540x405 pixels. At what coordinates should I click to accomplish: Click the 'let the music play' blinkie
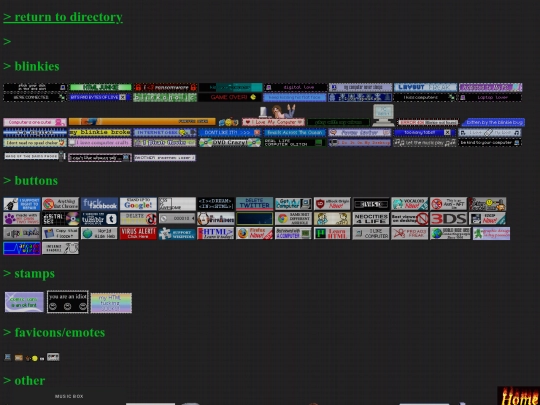425,143
